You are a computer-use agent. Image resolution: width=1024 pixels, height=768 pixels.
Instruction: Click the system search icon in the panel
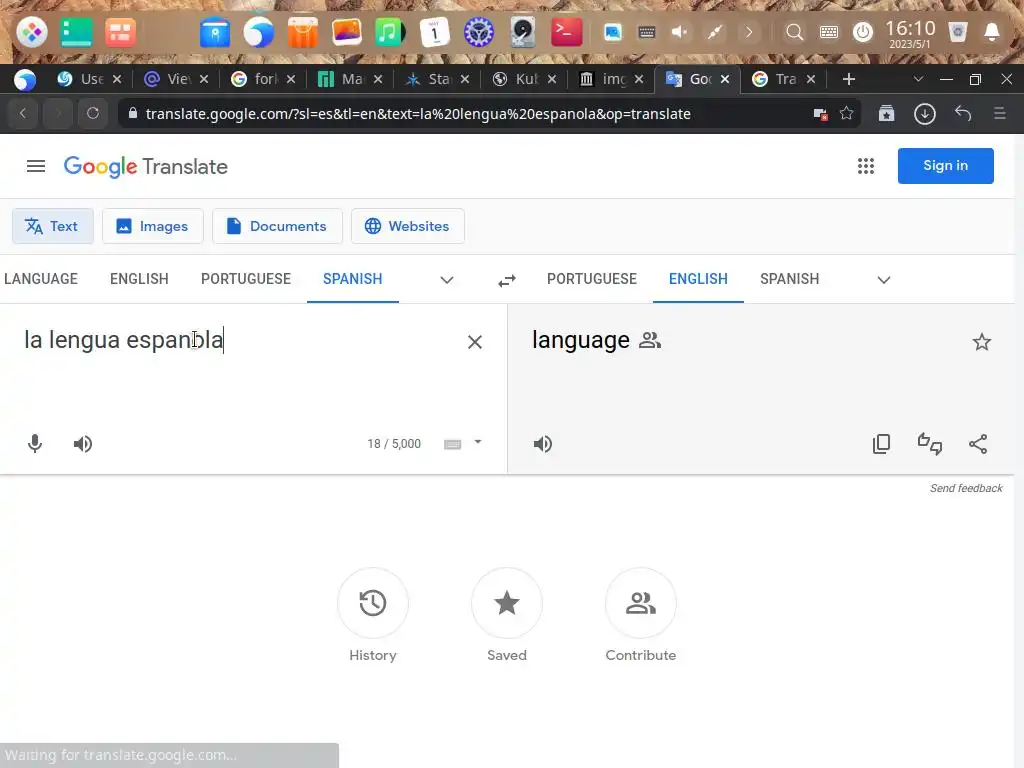794,31
